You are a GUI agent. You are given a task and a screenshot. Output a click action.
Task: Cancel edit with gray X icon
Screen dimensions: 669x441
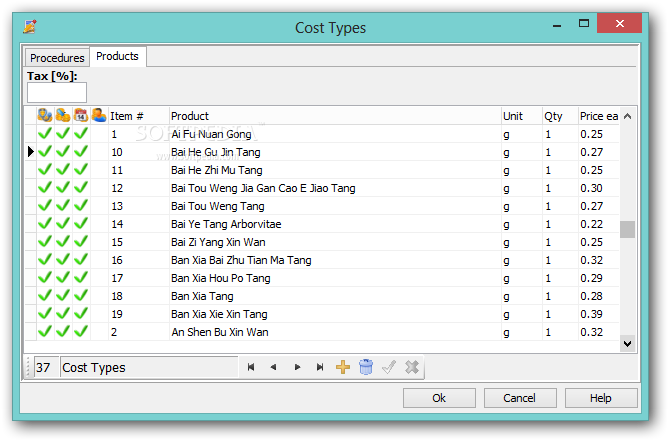412,367
